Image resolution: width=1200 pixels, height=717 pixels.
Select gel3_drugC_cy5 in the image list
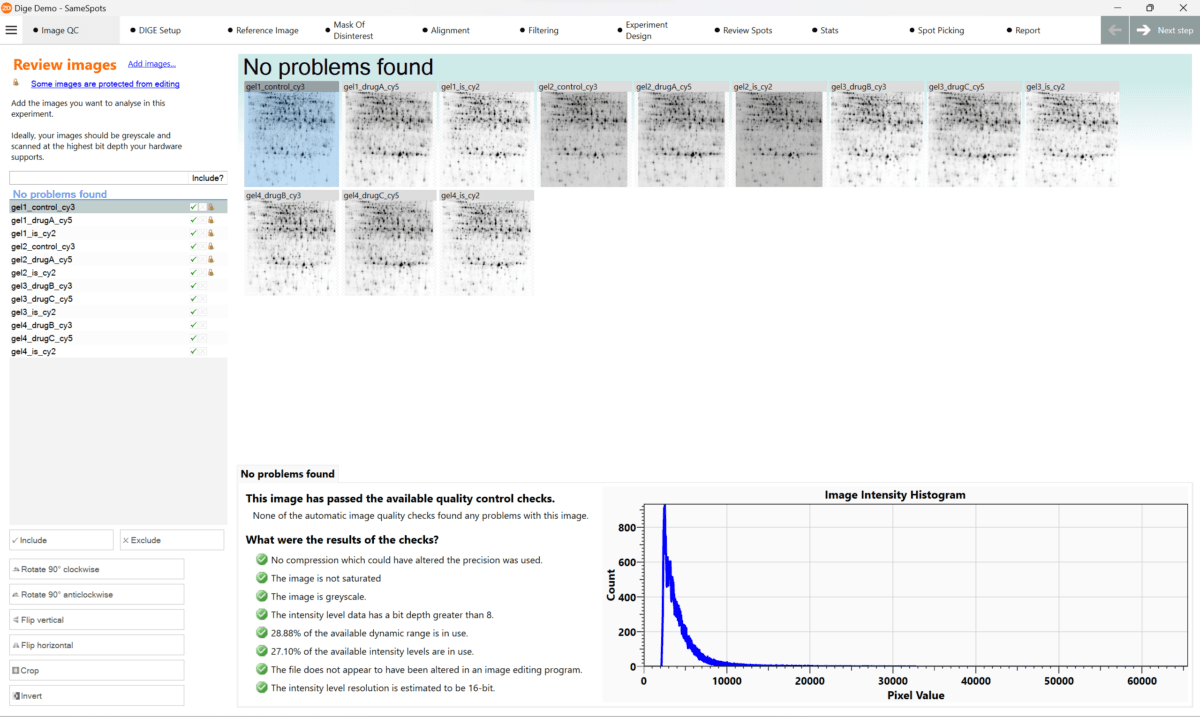(42, 299)
